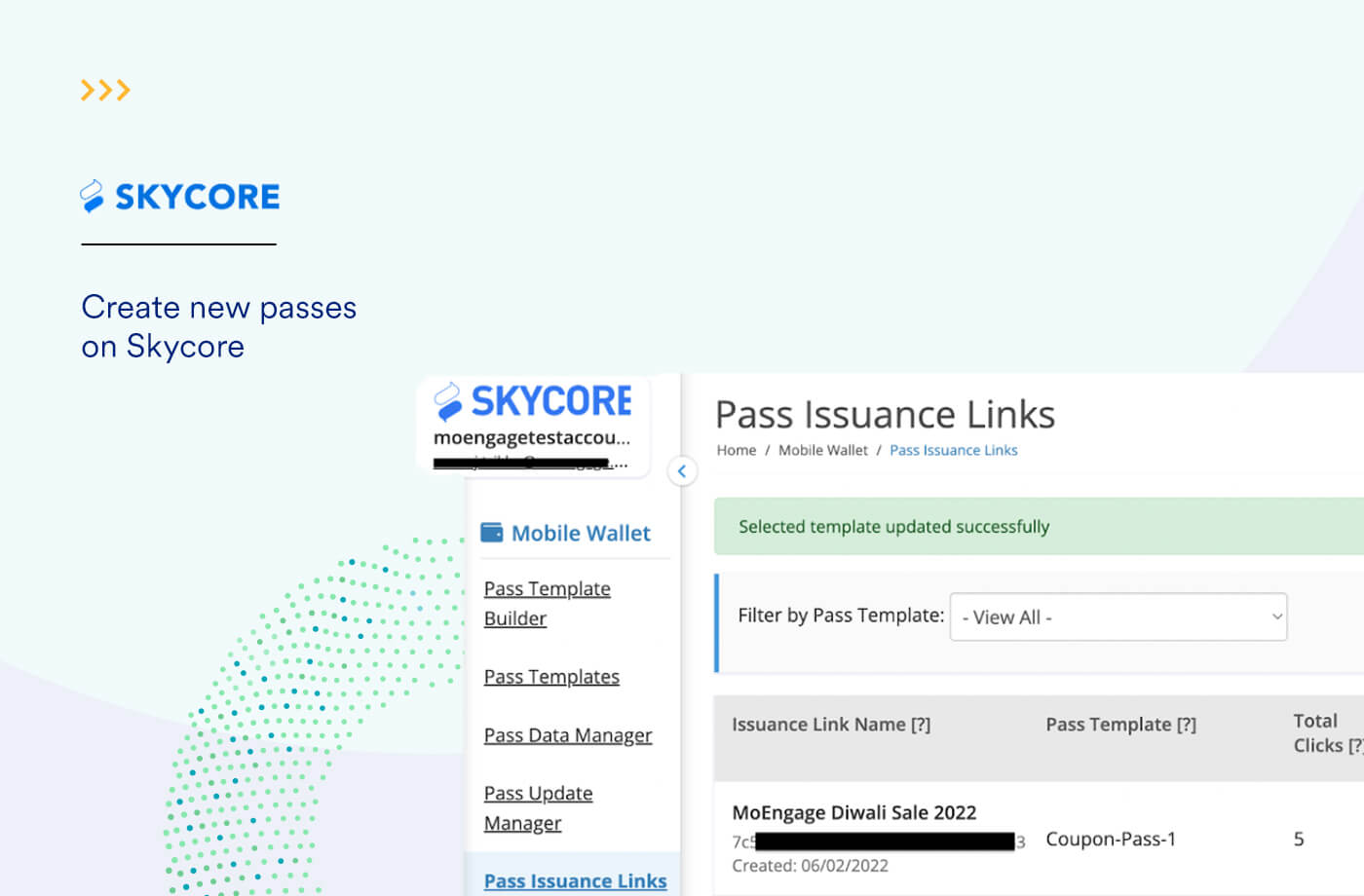
Task: Click Home in the breadcrumb
Action: pos(737,450)
